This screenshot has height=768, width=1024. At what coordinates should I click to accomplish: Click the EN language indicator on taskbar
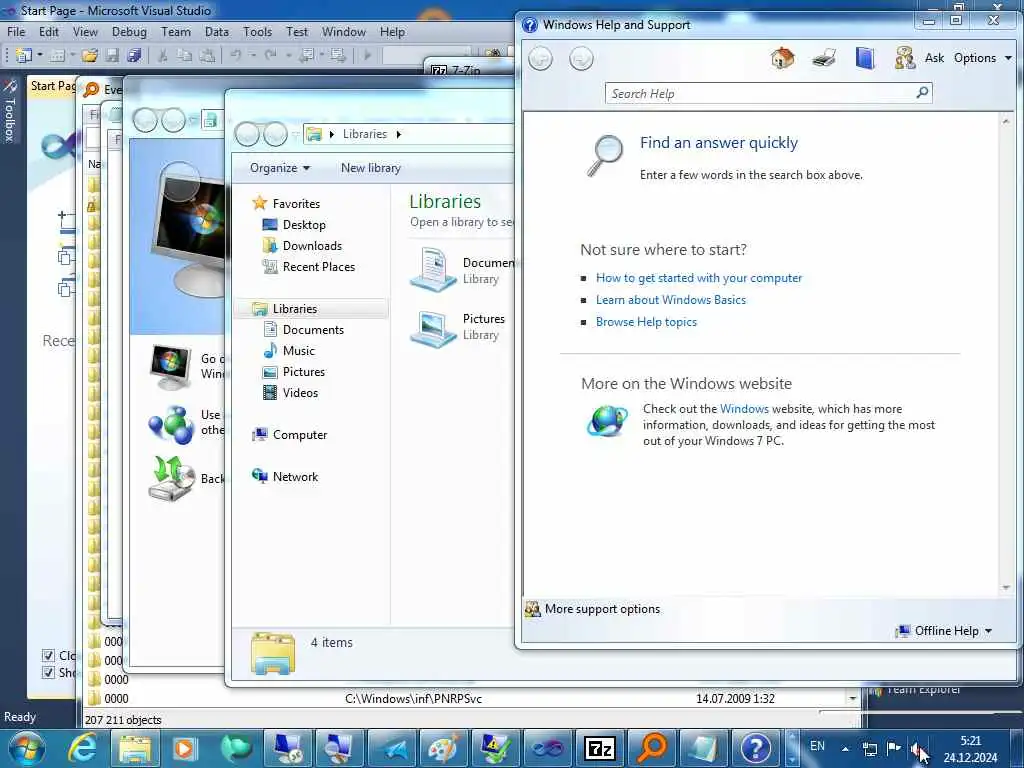point(817,746)
